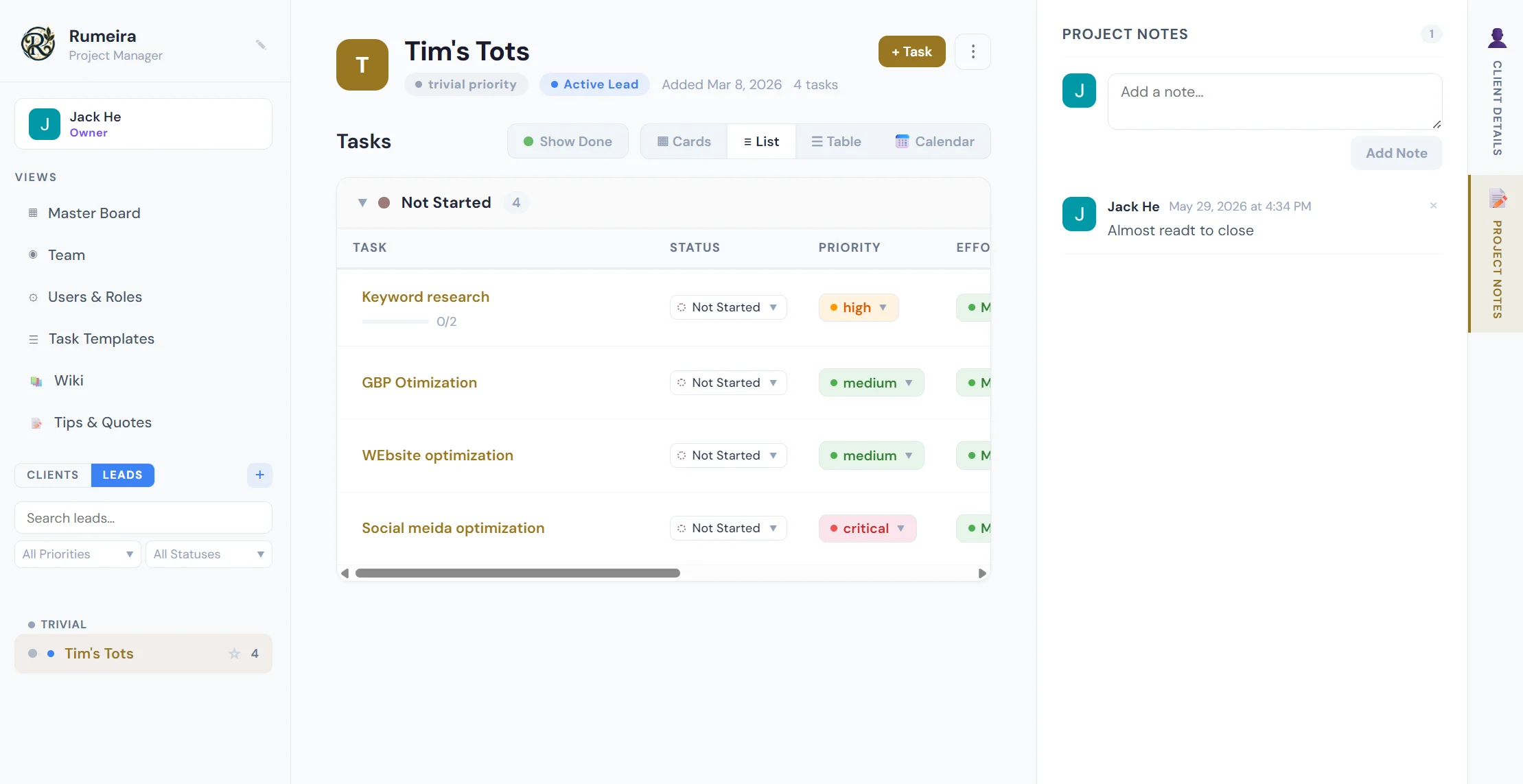Screen dimensions: 1523x784
Task: Open All Priorities filter dropdown
Action: click(78, 554)
